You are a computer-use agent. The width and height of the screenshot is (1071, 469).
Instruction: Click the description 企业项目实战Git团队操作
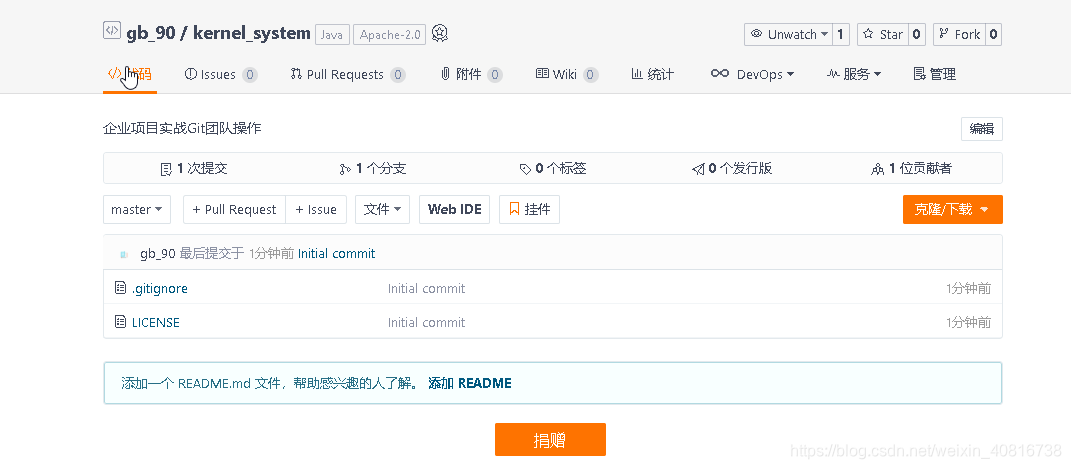182,128
